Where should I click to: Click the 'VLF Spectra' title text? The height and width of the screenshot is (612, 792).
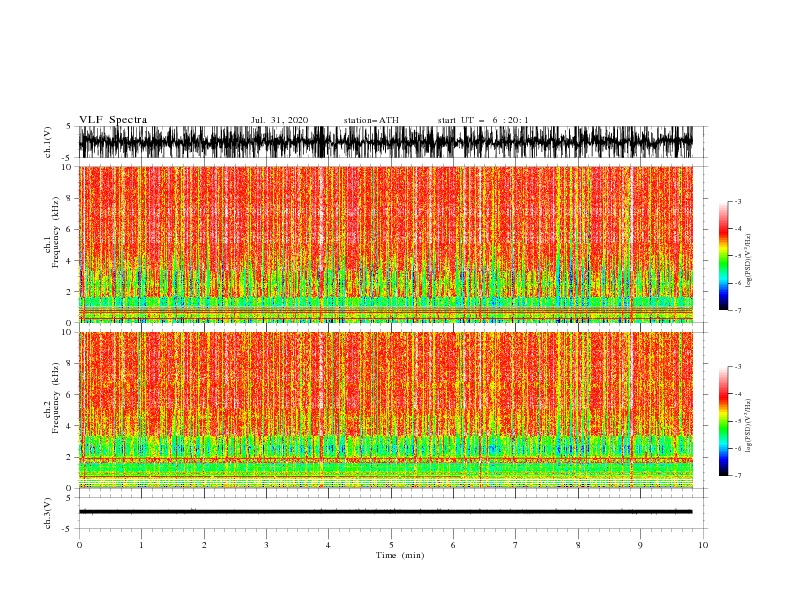113,120
